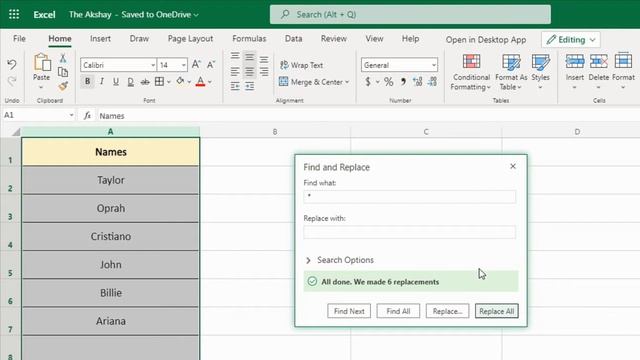
Task: Switch to Formulas tab
Action: (x=249, y=39)
